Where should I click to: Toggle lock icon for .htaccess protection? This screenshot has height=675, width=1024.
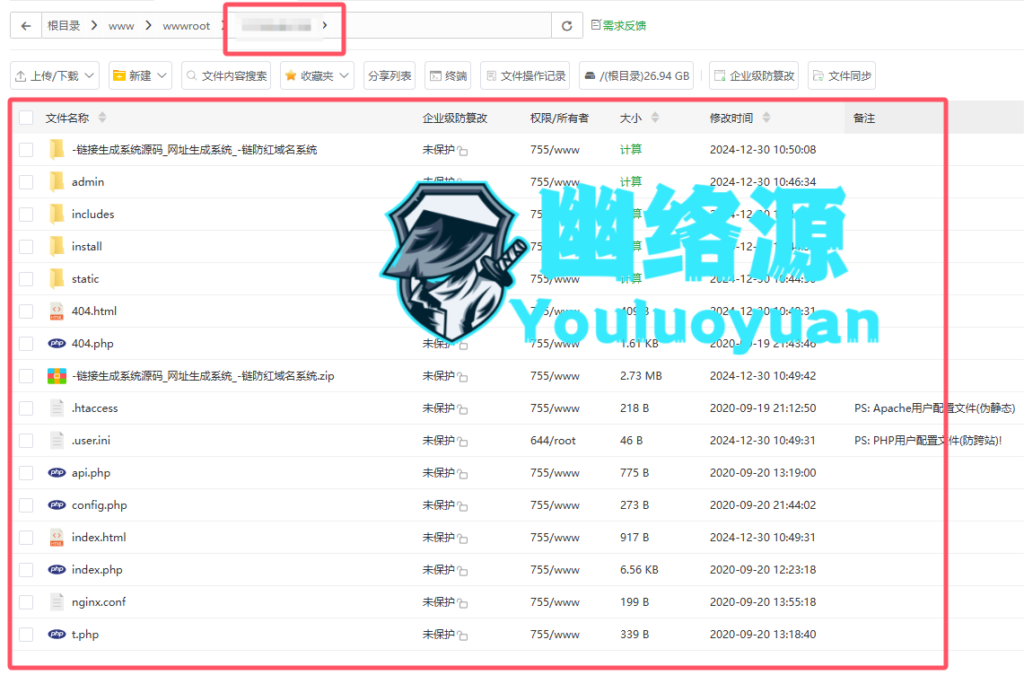coord(463,409)
